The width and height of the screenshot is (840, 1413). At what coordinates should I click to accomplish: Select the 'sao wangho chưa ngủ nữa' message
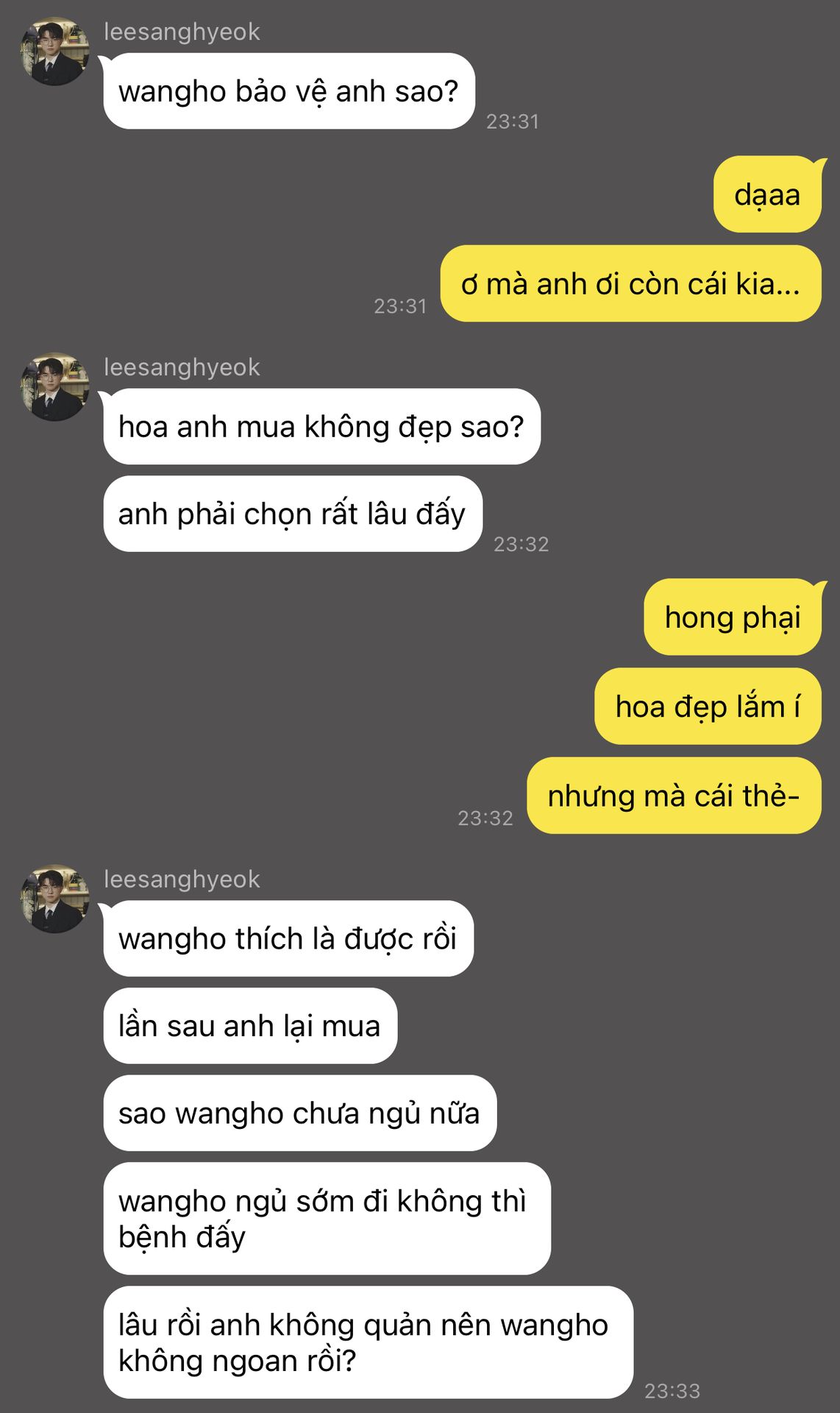click(x=300, y=1113)
